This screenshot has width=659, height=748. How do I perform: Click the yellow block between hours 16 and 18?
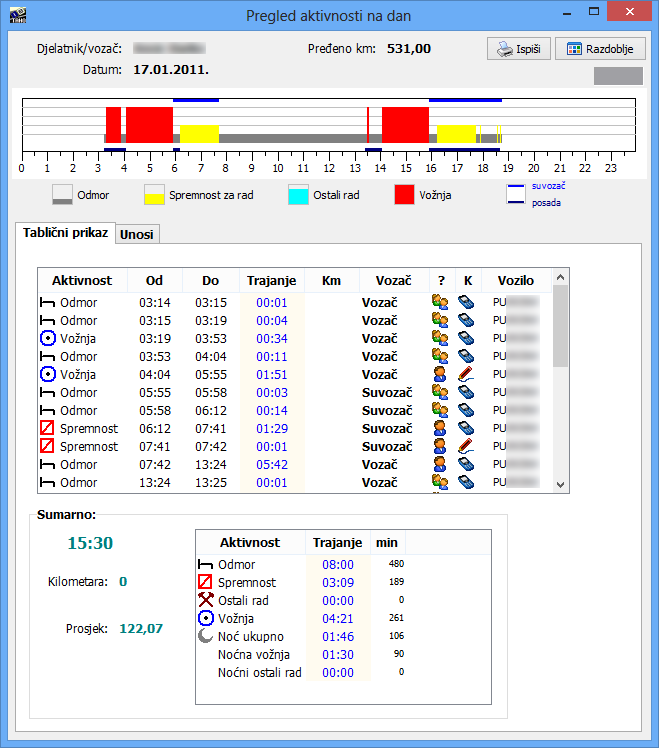(457, 134)
